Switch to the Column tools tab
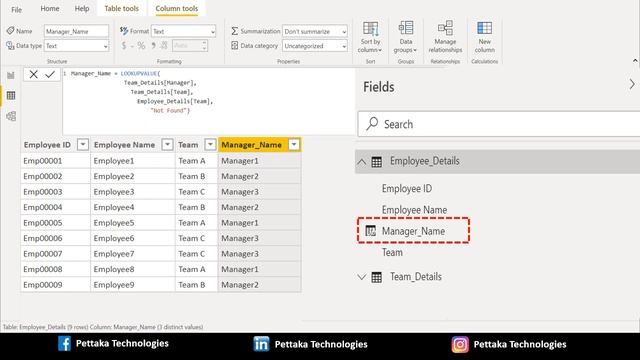 click(177, 9)
